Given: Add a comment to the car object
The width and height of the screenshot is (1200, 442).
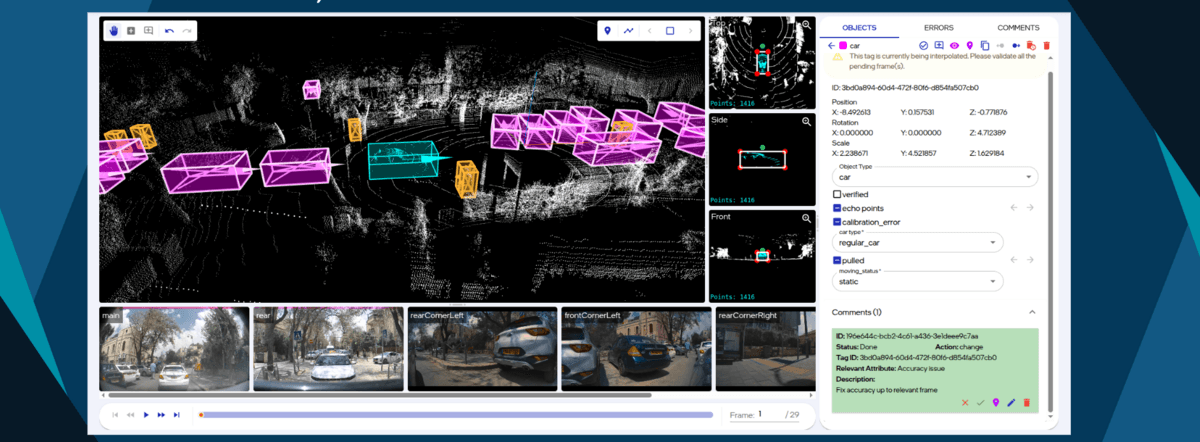Looking at the screenshot, I should (939, 45).
